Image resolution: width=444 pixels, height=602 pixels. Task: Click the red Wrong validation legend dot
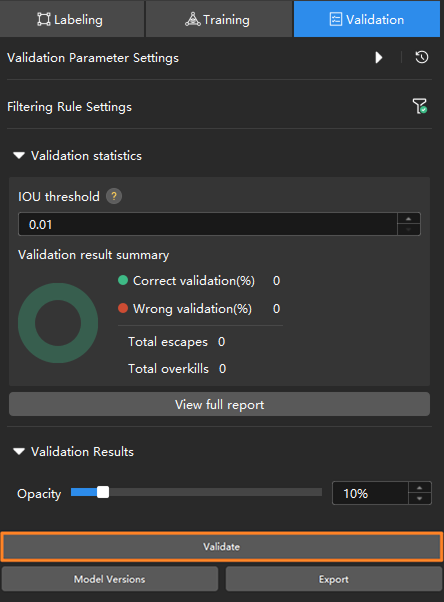point(123,308)
